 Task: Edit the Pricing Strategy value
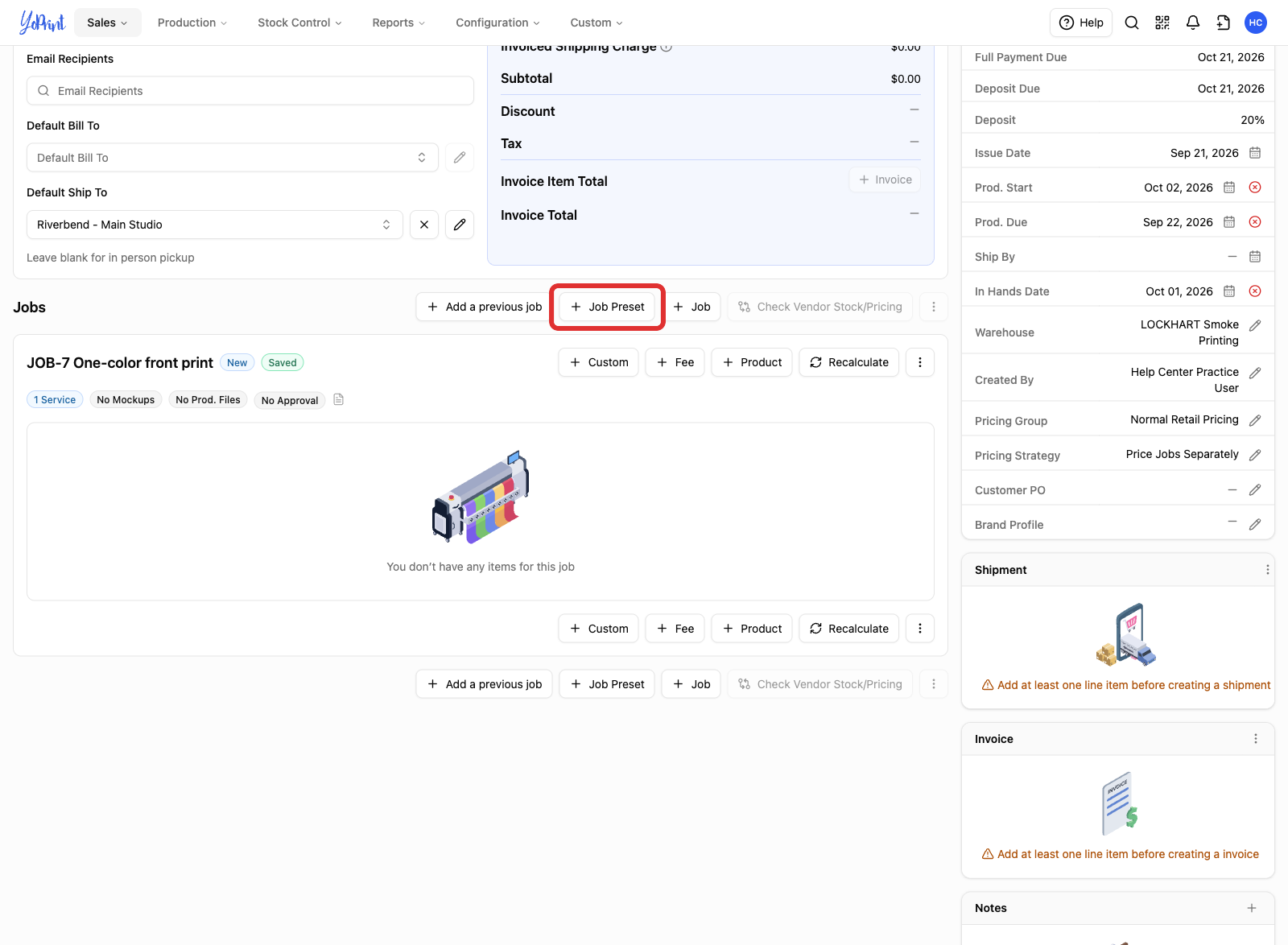click(x=1254, y=455)
